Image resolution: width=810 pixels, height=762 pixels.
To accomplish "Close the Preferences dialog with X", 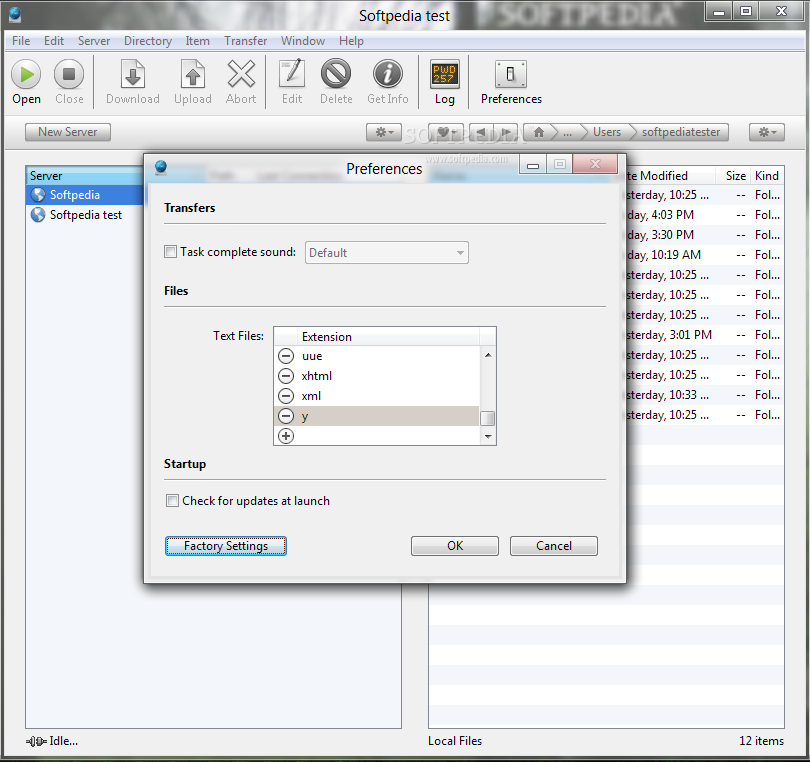I will tap(595, 164).
